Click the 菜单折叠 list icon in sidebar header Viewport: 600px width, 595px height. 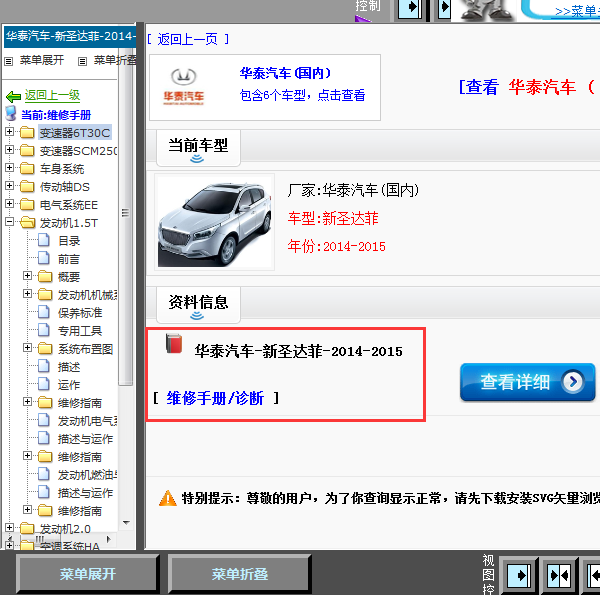click(x=82, y=61)
